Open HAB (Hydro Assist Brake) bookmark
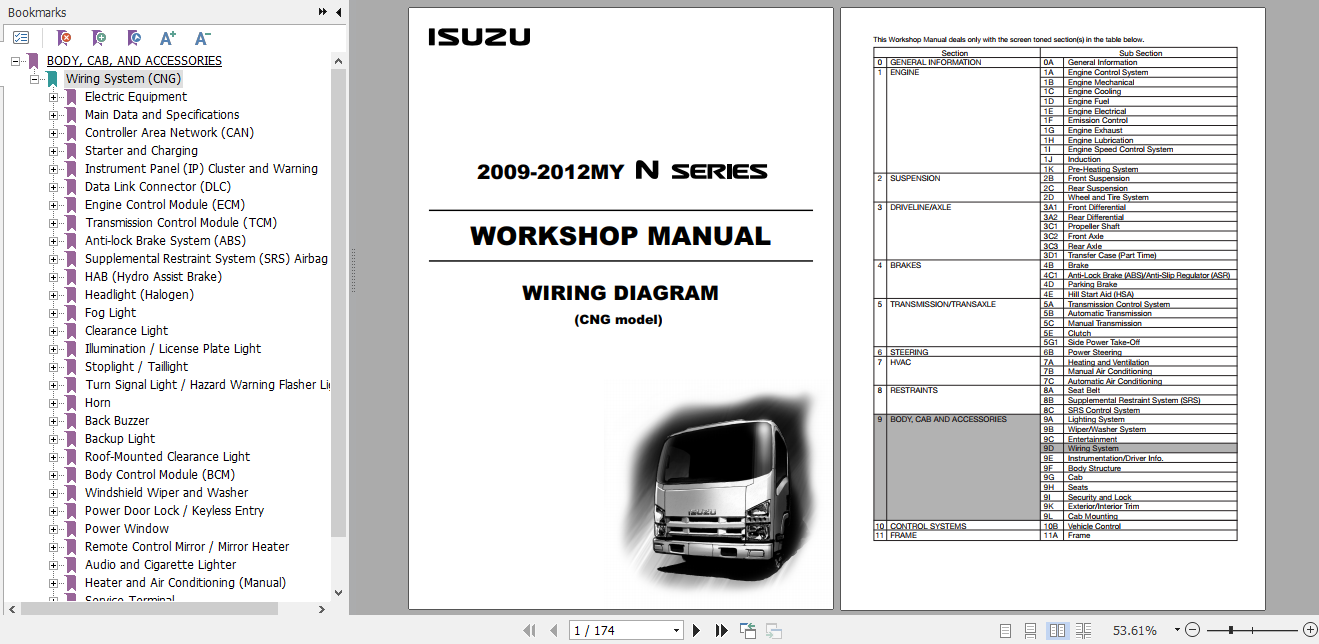 [153, 277]
